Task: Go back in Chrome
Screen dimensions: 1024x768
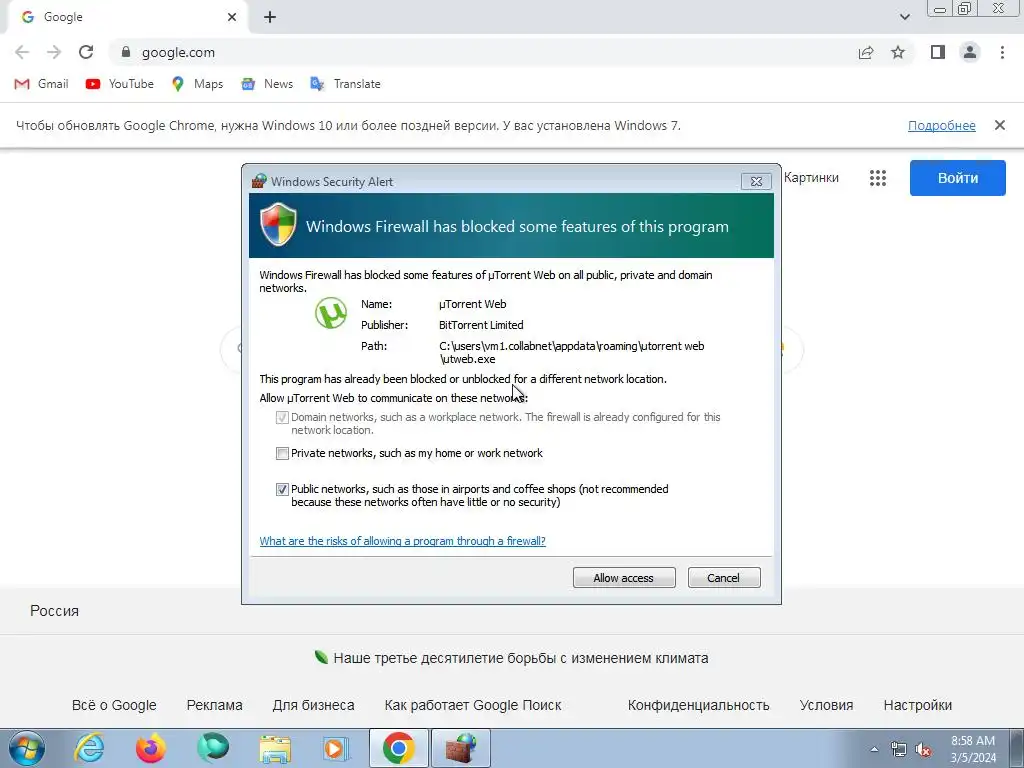Action: (22, 52)
